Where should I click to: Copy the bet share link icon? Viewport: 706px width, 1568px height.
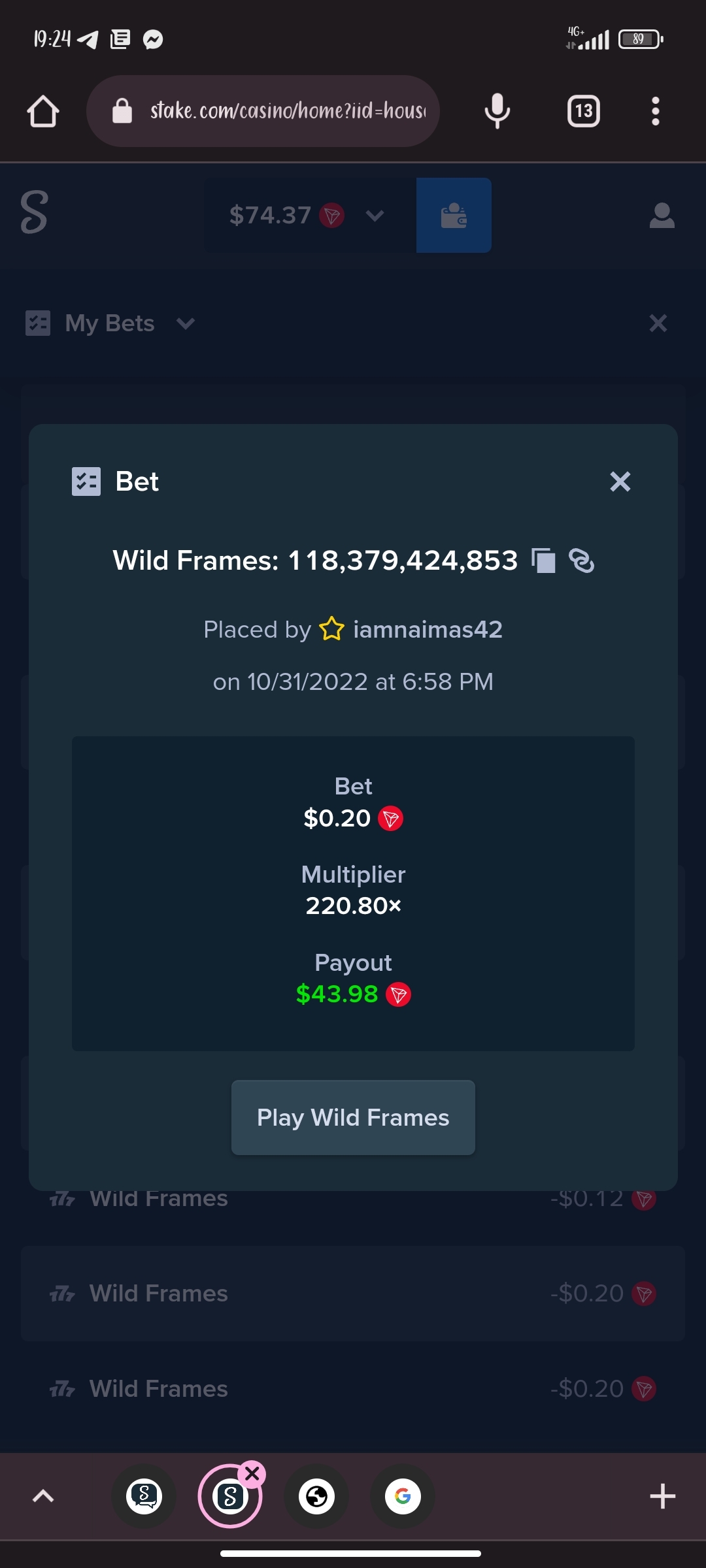coord(581,561)
